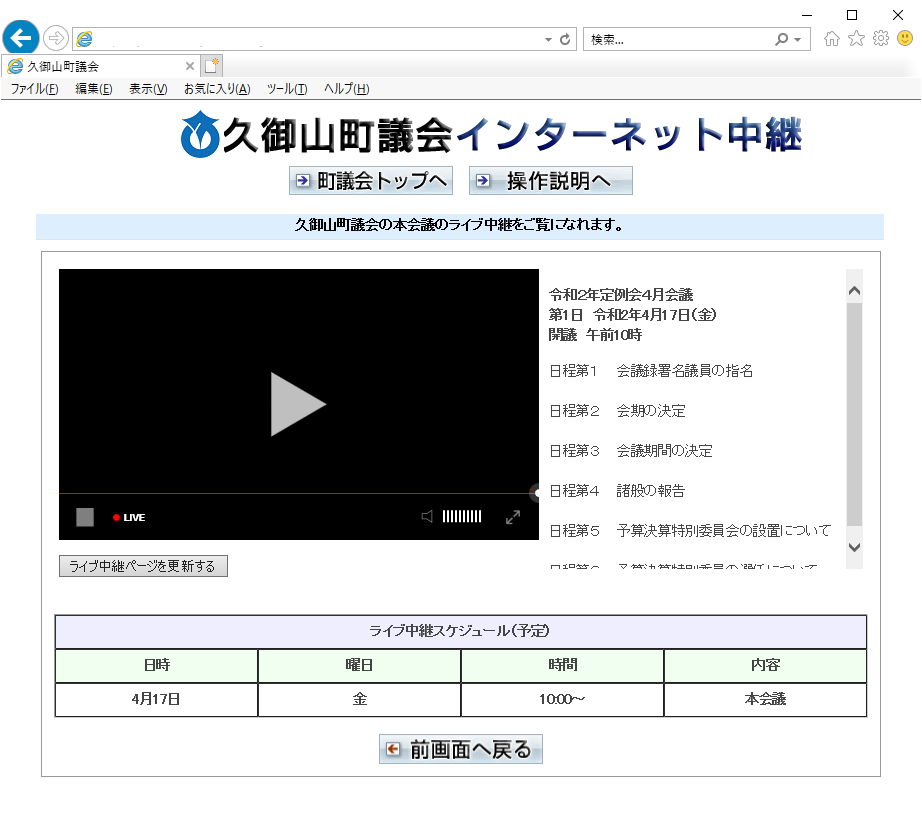Open favorites with the star icon
This screenshot has width=922, height=818.
click(x=856, y=39)
